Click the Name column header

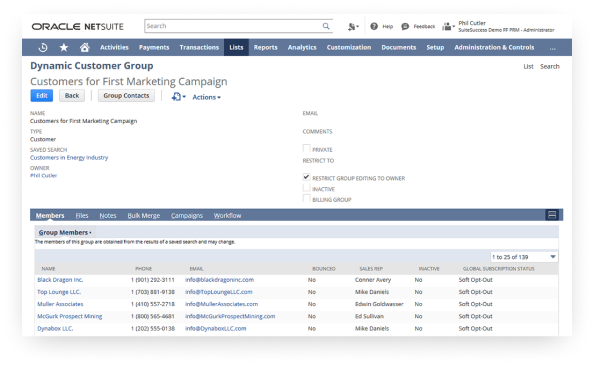(48, 269)
